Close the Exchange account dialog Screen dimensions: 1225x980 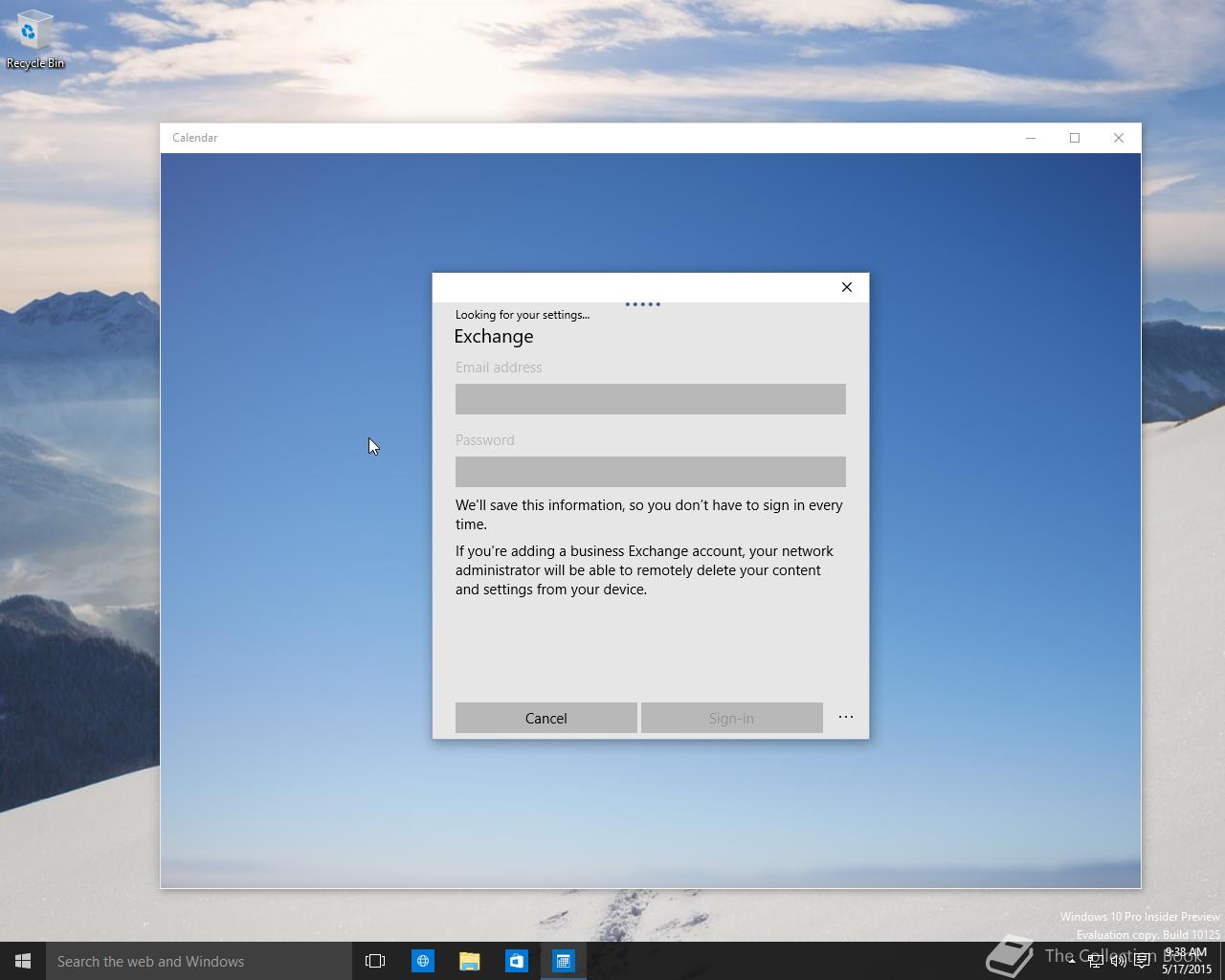point(847,287)
